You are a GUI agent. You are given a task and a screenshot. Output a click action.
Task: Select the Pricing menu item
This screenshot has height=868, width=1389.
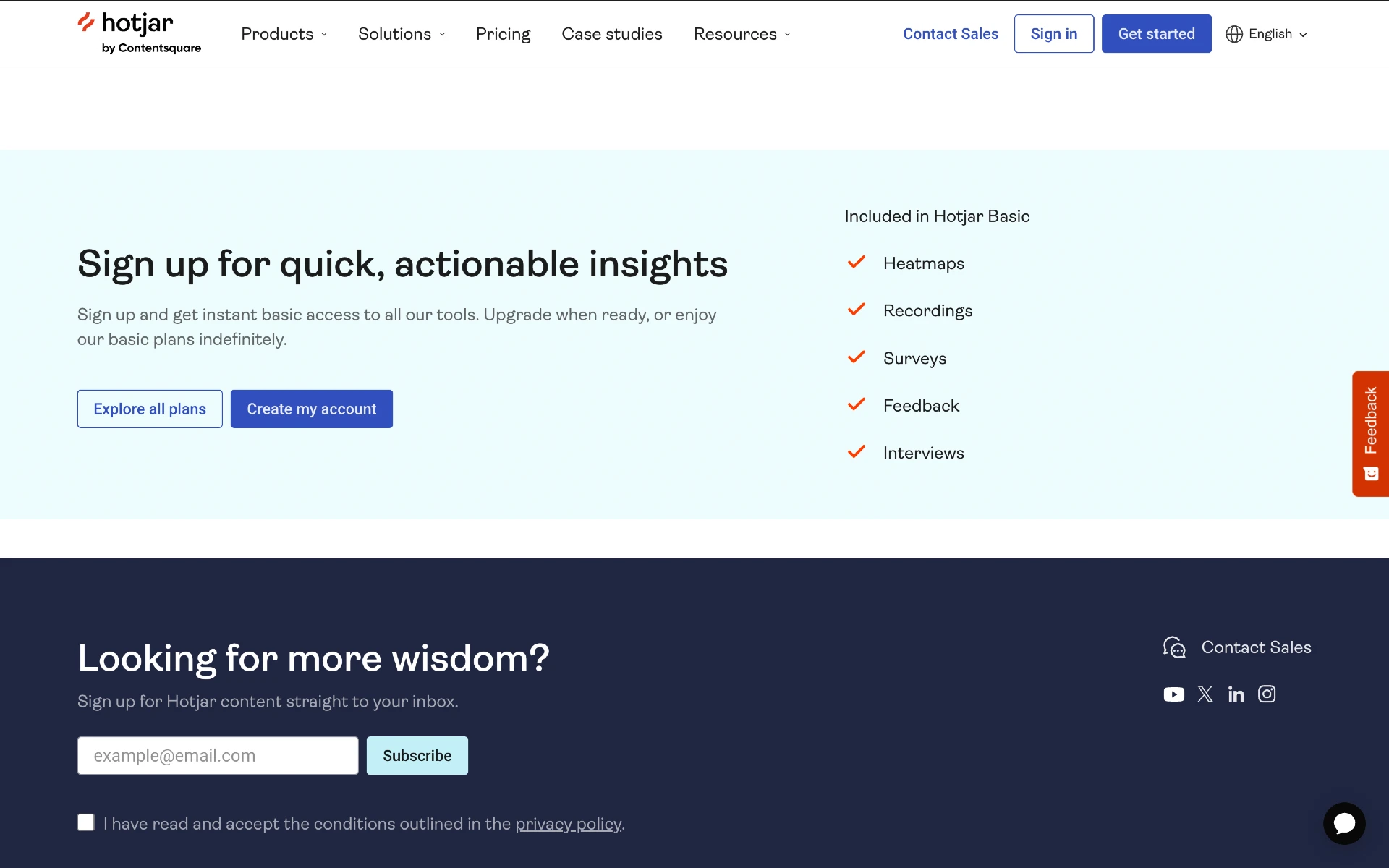pyautogui.click(x=503, y=34)
